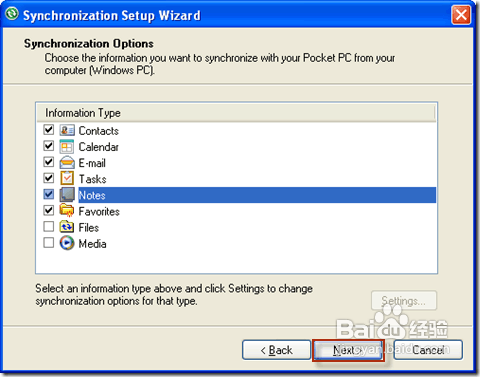Screen dimensions: 480x377
Task: Enable the Media checkbox
Action: 49,243
